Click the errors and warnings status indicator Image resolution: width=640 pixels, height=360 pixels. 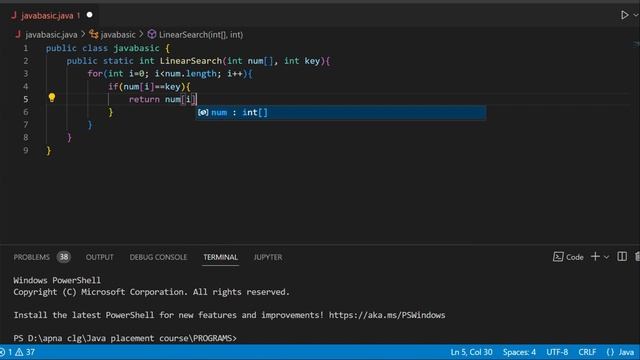[x=18, y=352]
